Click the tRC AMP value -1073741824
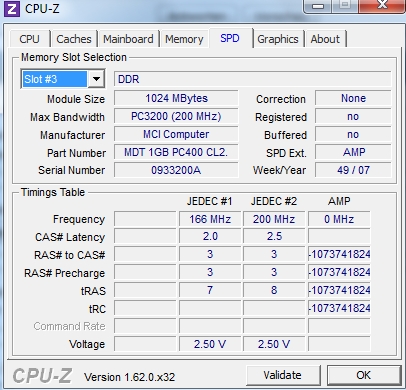The width and height of the screenshot is (406, 390). (x=339, y=308)
